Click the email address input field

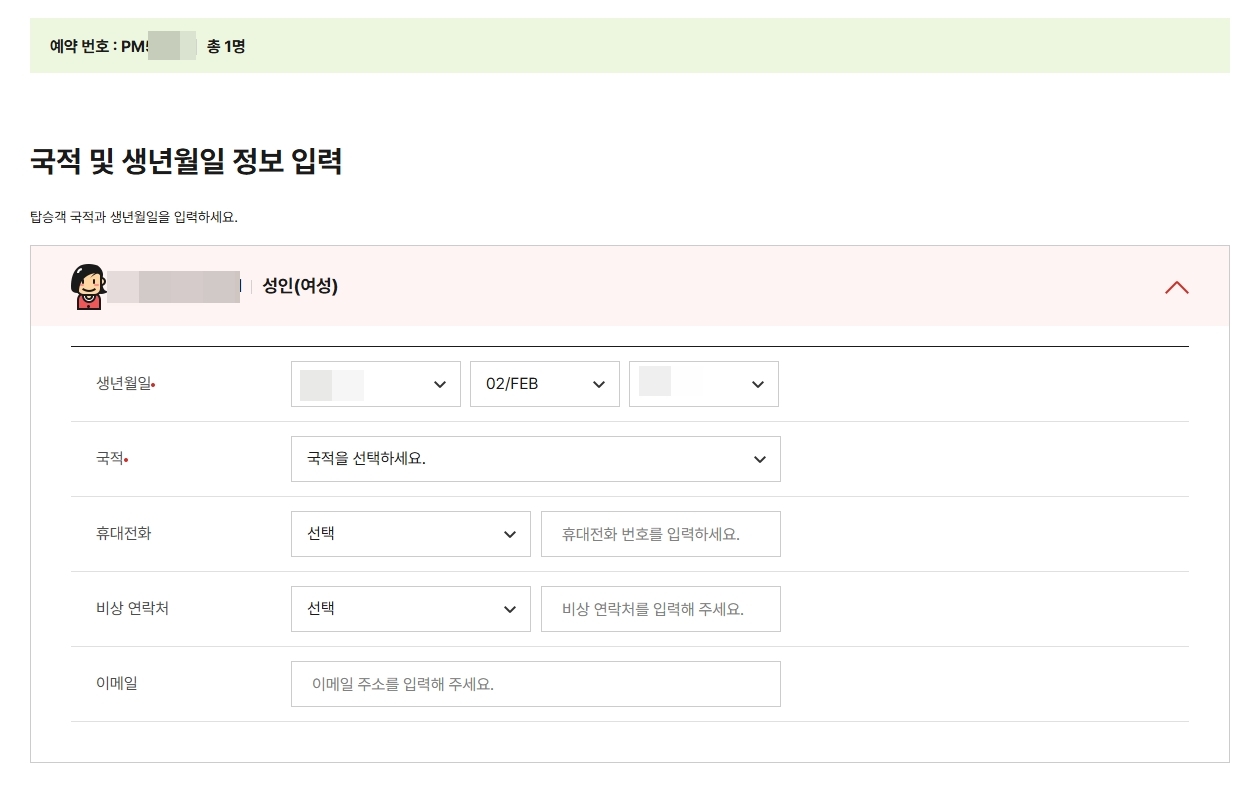click(536, 683)
